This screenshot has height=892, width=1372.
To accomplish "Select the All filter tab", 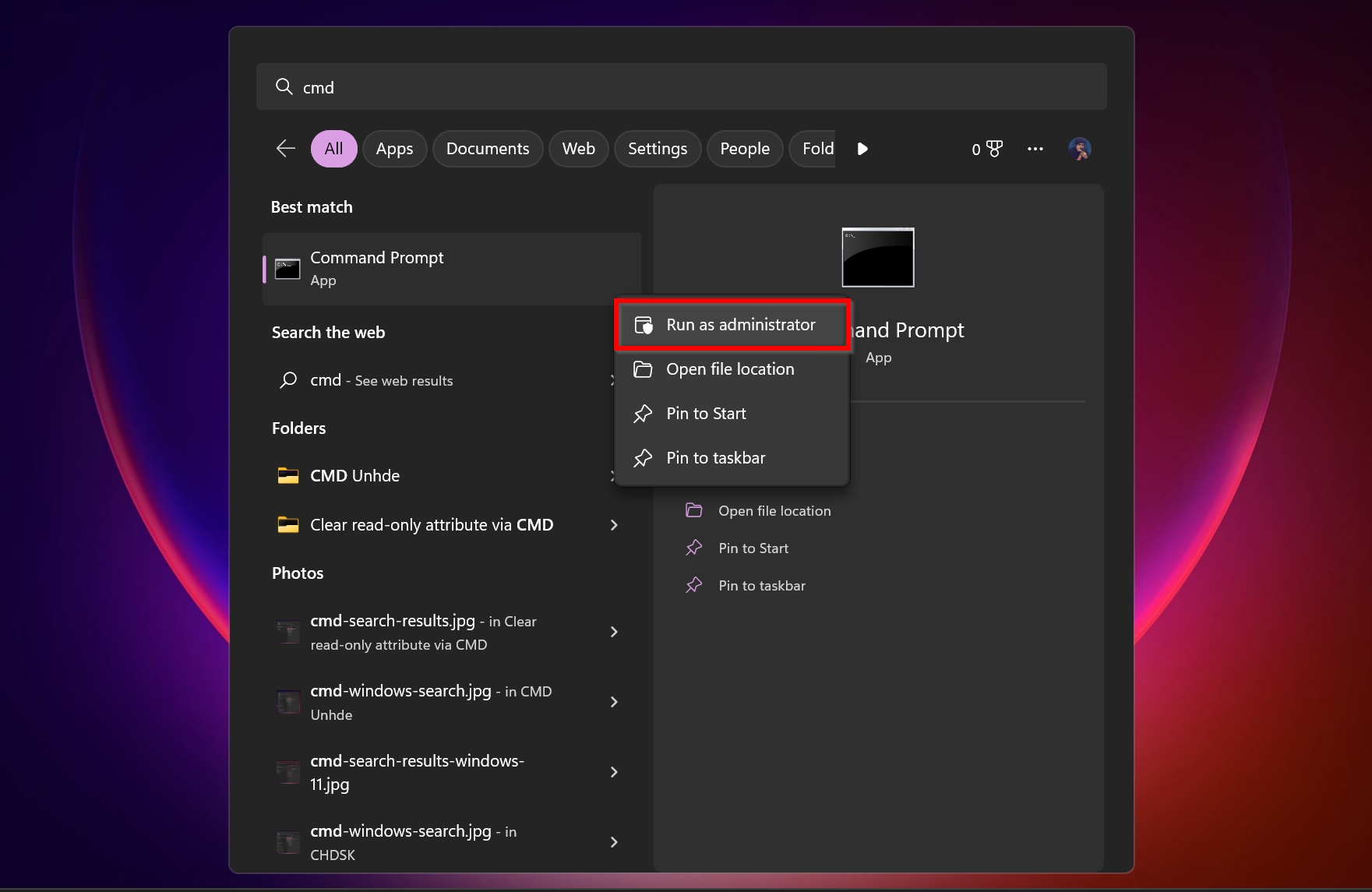I will click(x=333, y=148).
